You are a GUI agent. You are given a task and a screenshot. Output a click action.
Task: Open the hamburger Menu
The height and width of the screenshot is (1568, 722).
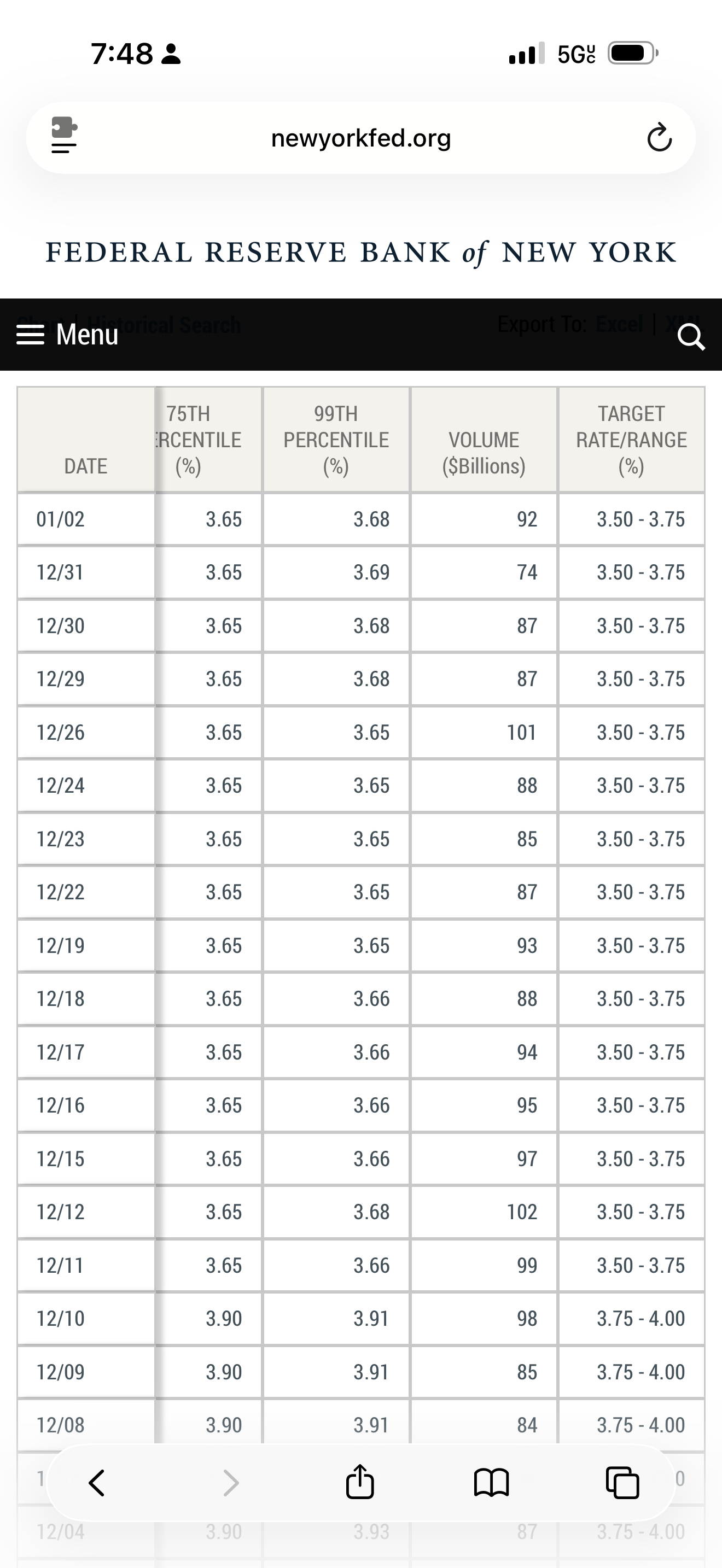point(67,334)
